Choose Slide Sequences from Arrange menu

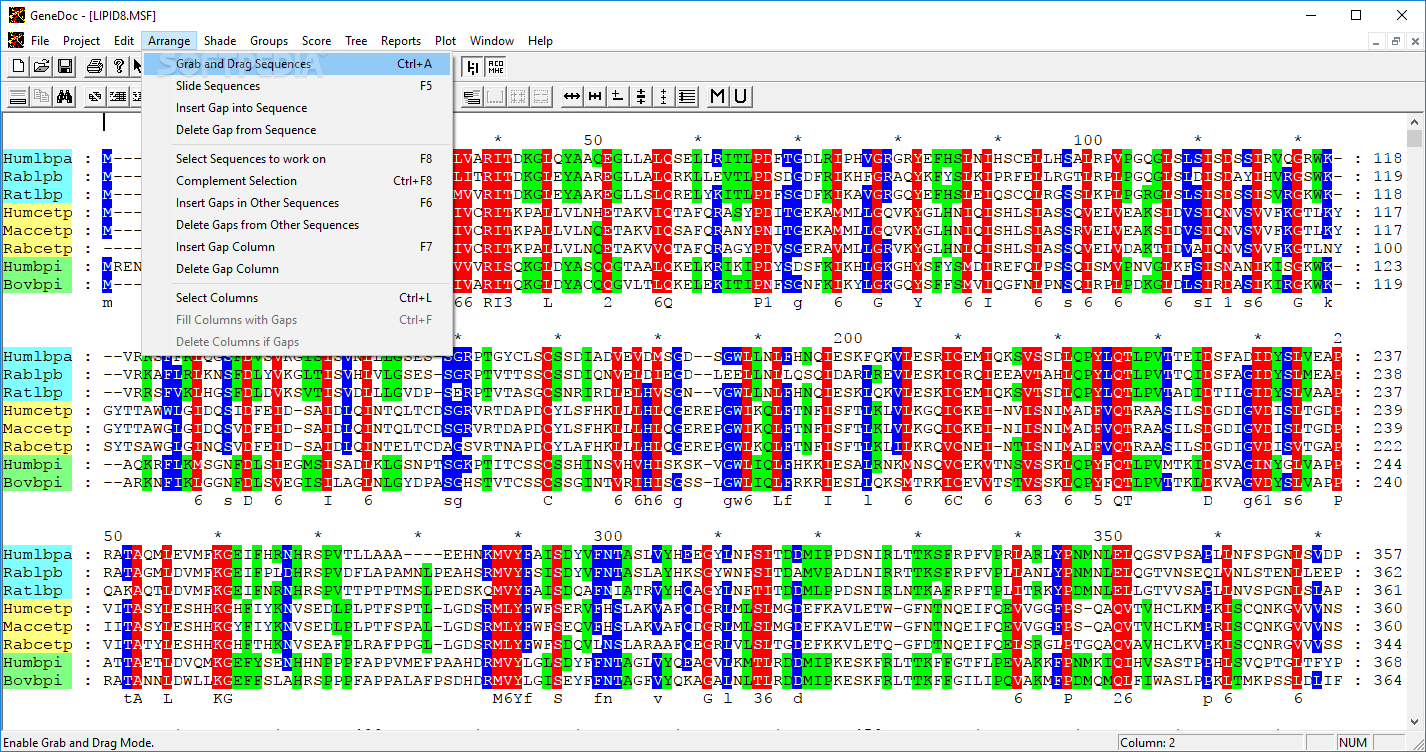pyautogui.click(x=298, y=86)
